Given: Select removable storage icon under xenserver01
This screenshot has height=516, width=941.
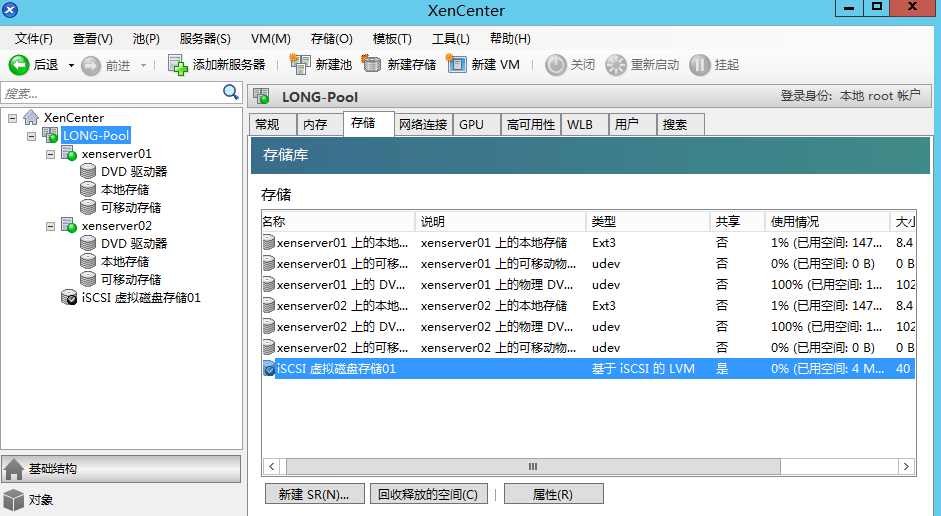Looking at the screenshot, I should 88,208.
